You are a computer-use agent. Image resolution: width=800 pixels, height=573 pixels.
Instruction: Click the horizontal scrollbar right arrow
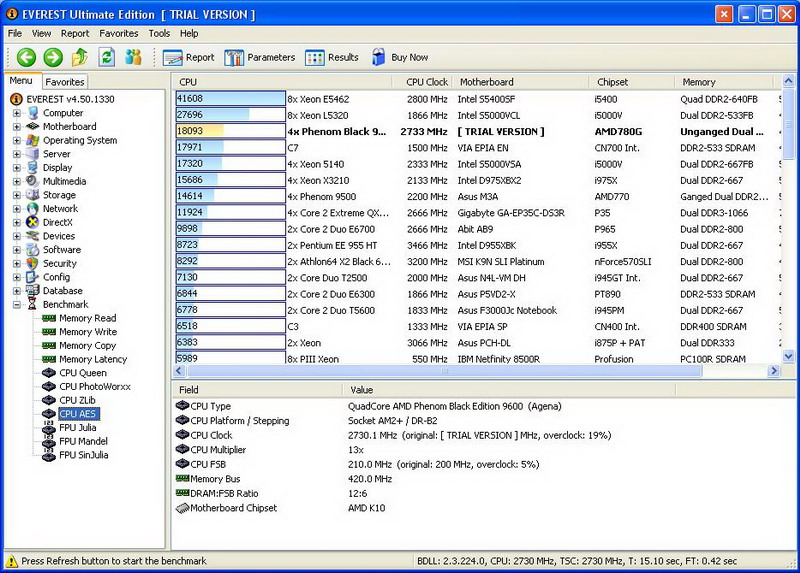[774, 371]
